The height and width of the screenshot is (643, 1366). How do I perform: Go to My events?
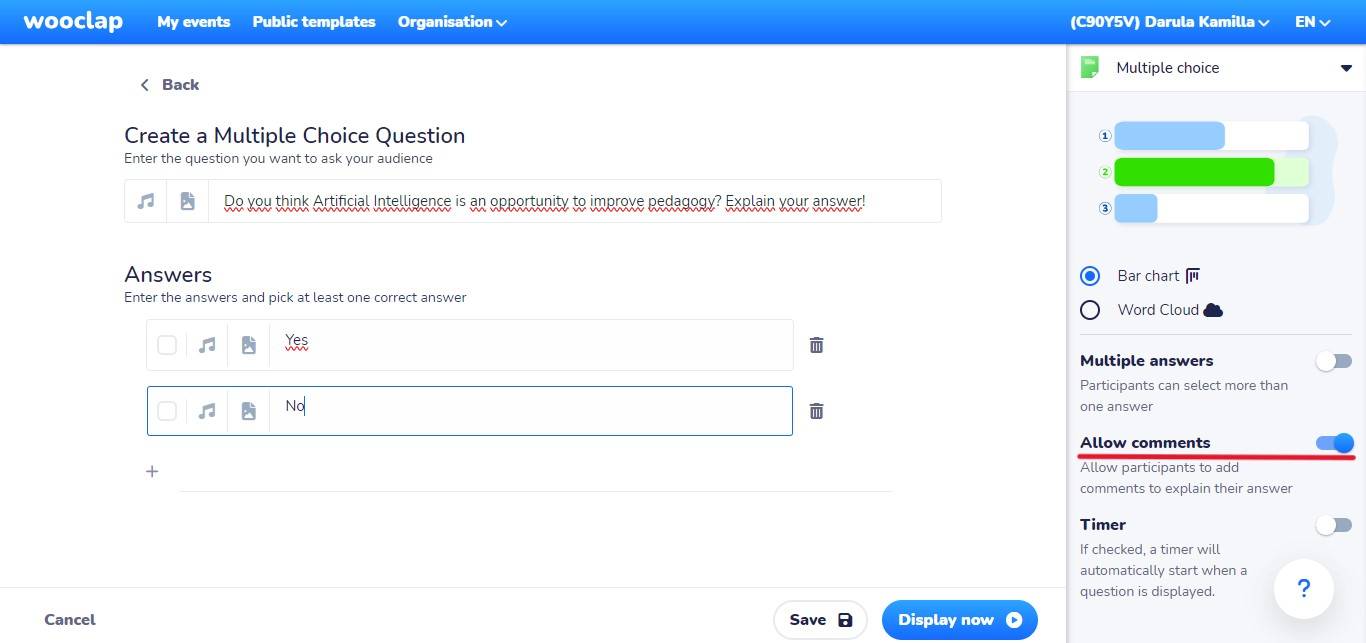pyautogui.click(x=194, y=22)
